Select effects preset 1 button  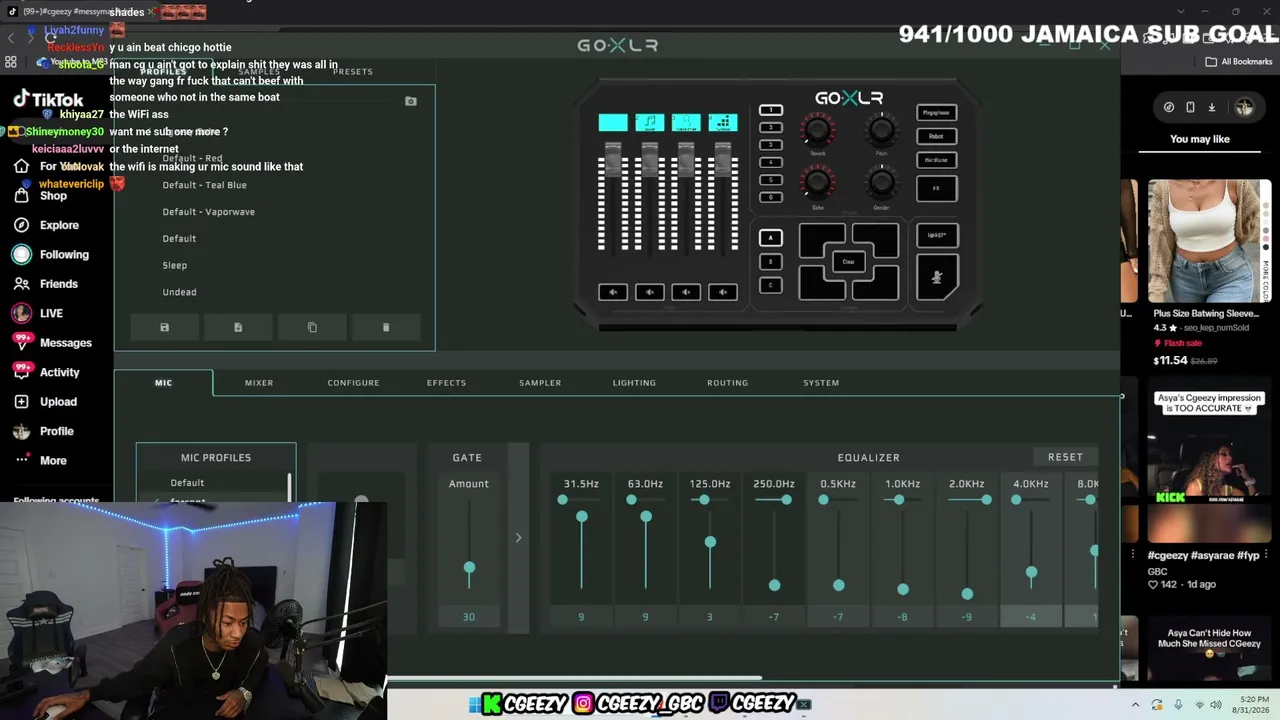[x=770, y=110]
